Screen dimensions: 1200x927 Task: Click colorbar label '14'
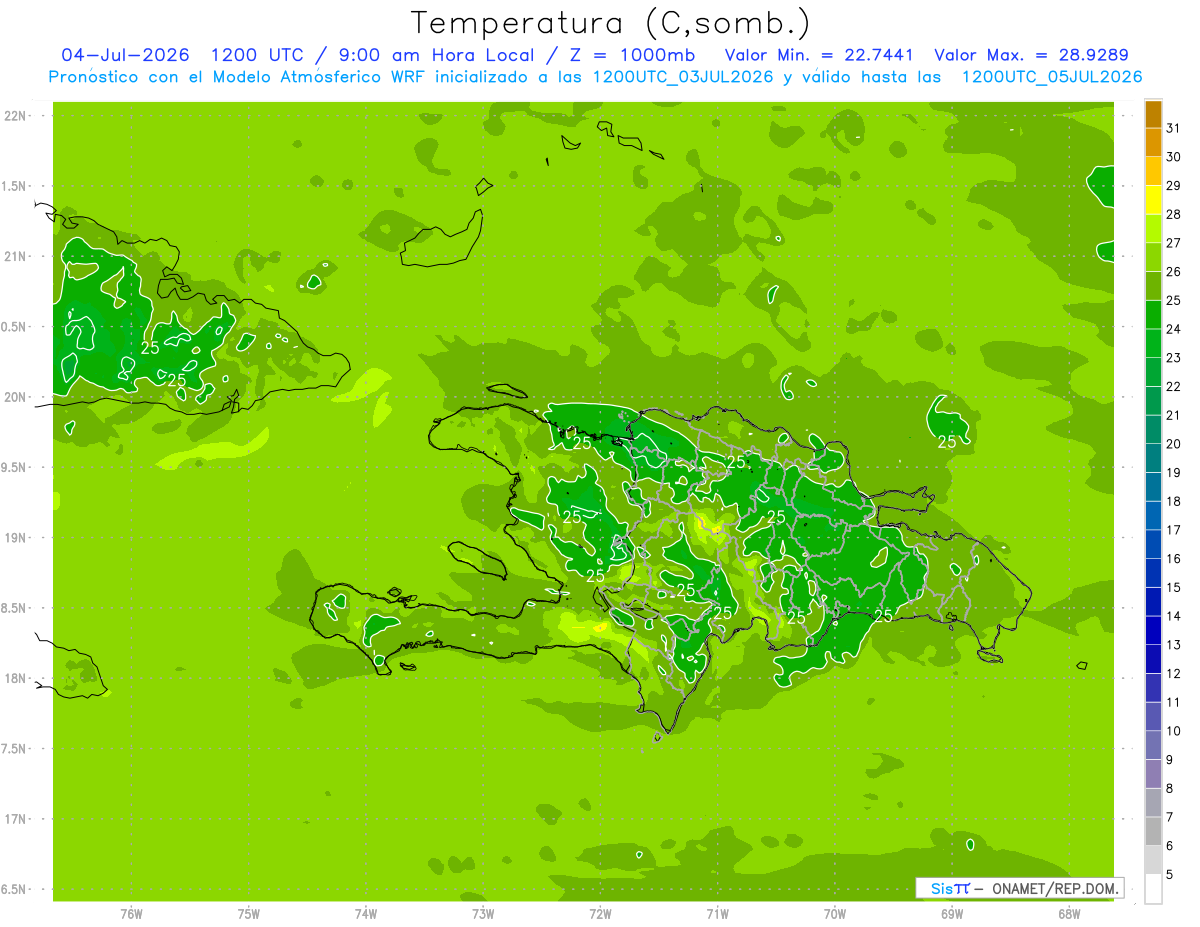pyautogui.click(x=1174, y=615)
